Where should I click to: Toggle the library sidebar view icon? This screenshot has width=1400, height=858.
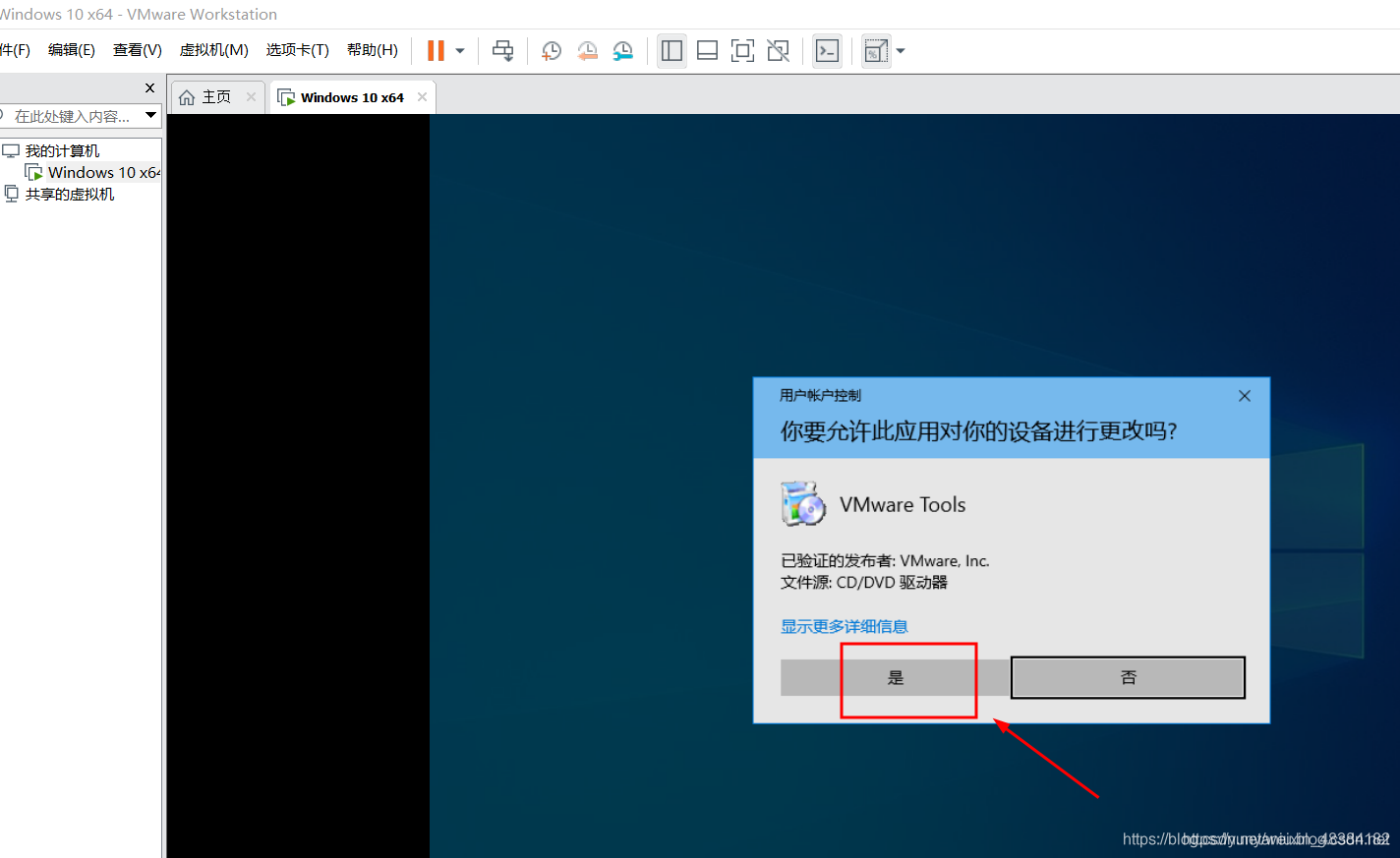coord(672,51)
